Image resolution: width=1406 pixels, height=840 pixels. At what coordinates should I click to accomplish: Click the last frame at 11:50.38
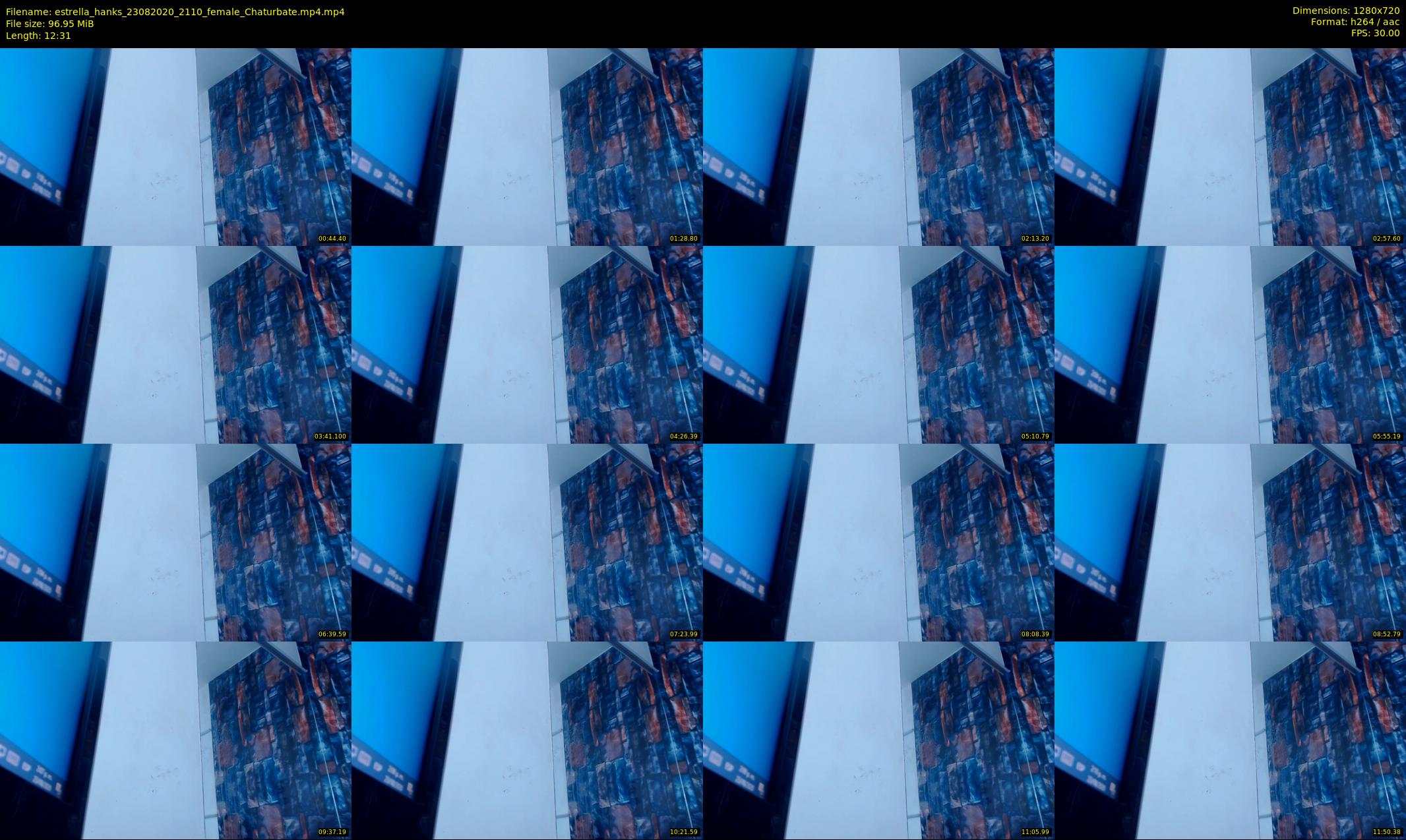click(x=1230, y=740)
